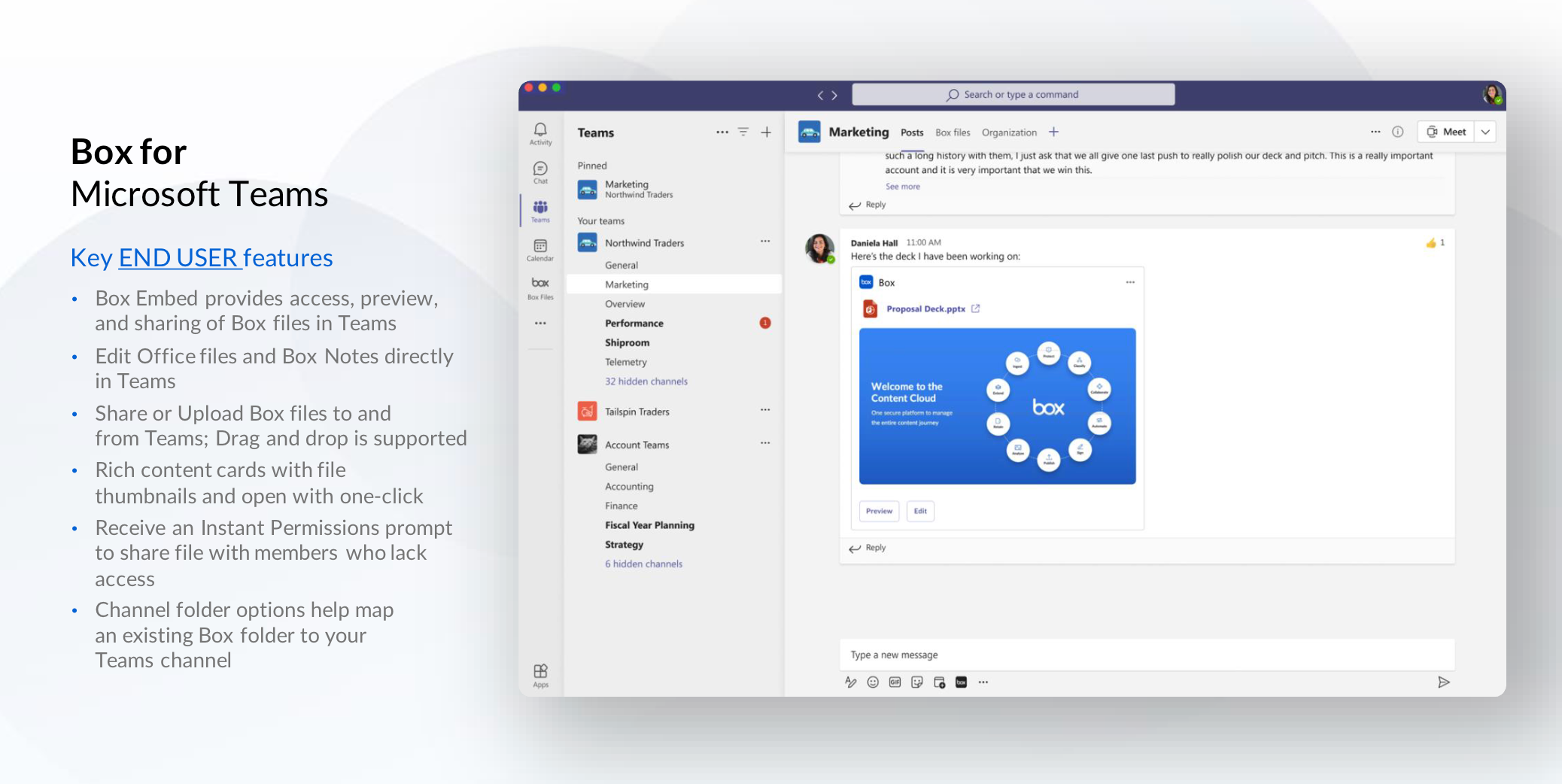
Task: Click the search or command box
Action: (1013, 95)
